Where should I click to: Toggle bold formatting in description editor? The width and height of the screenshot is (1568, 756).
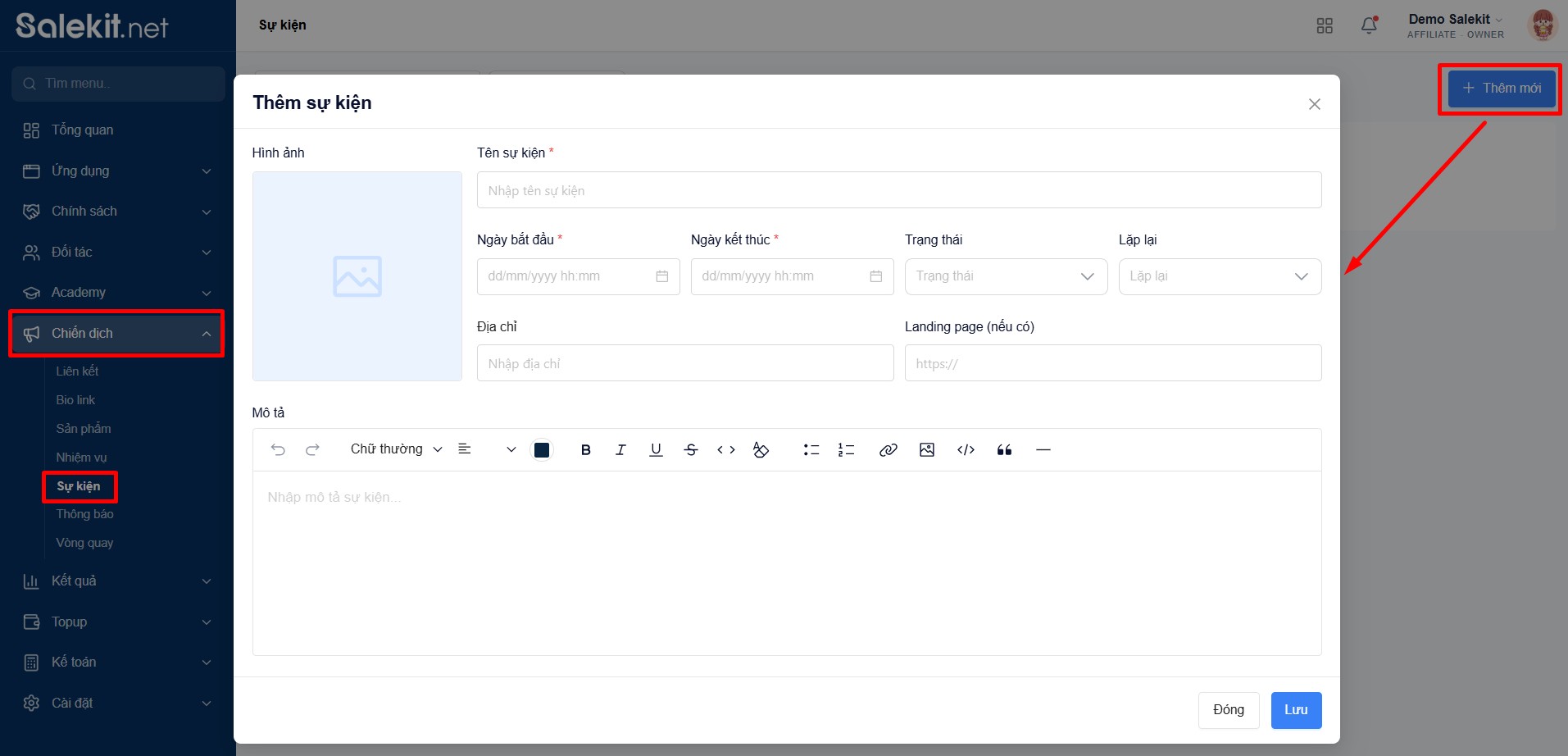(585, 449)
